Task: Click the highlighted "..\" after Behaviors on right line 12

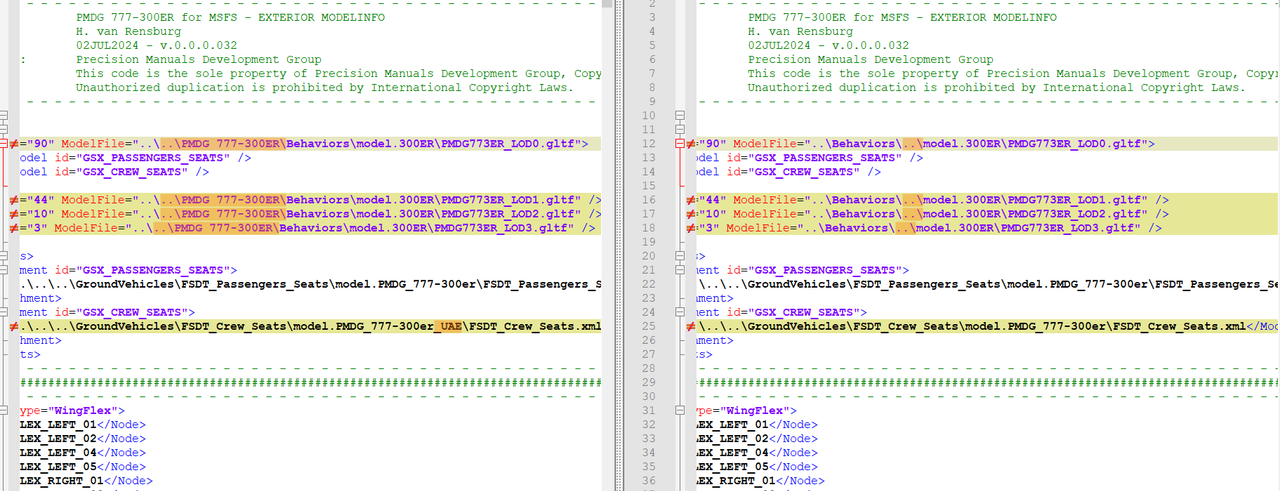Action: 912,144
